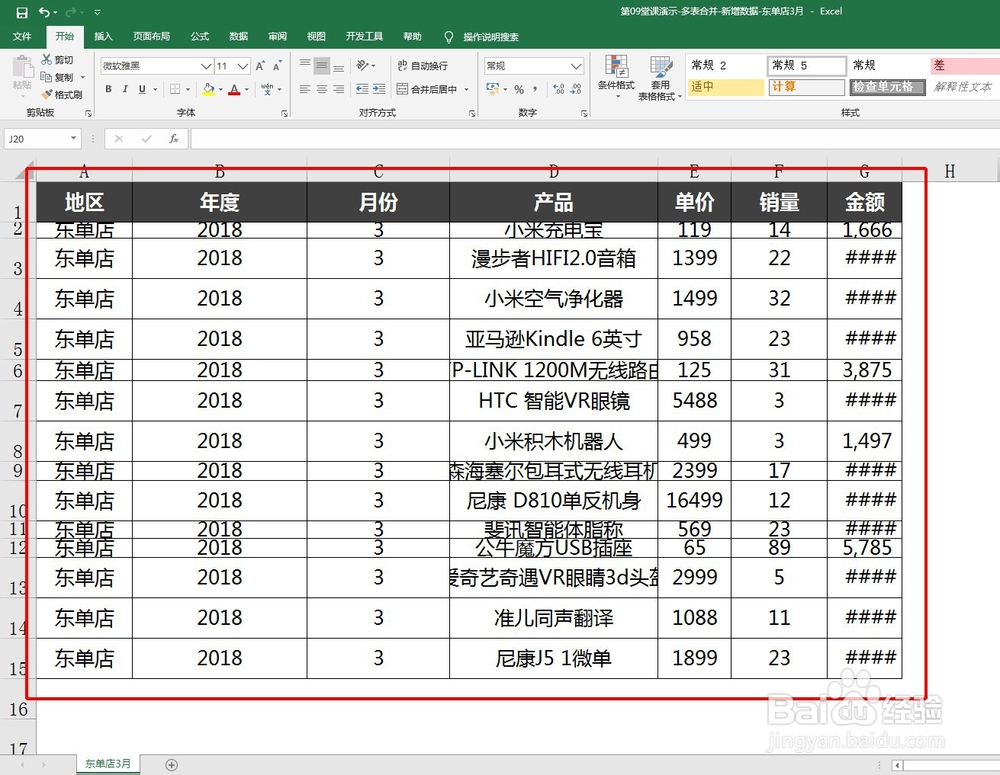Open the 审阅 (Review) tab
1000x775 pixels.
277,36
